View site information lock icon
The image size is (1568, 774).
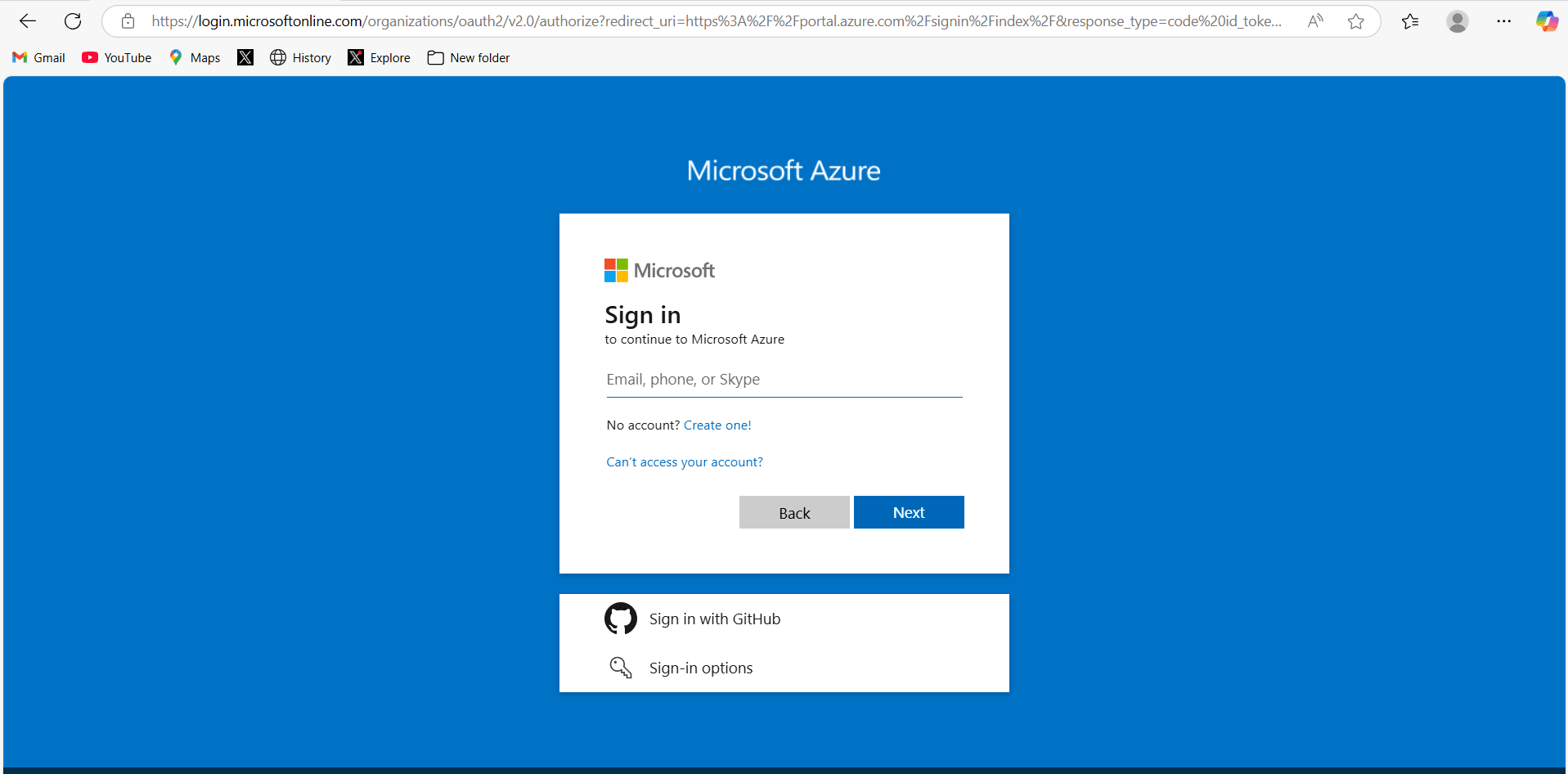(128, 21)
